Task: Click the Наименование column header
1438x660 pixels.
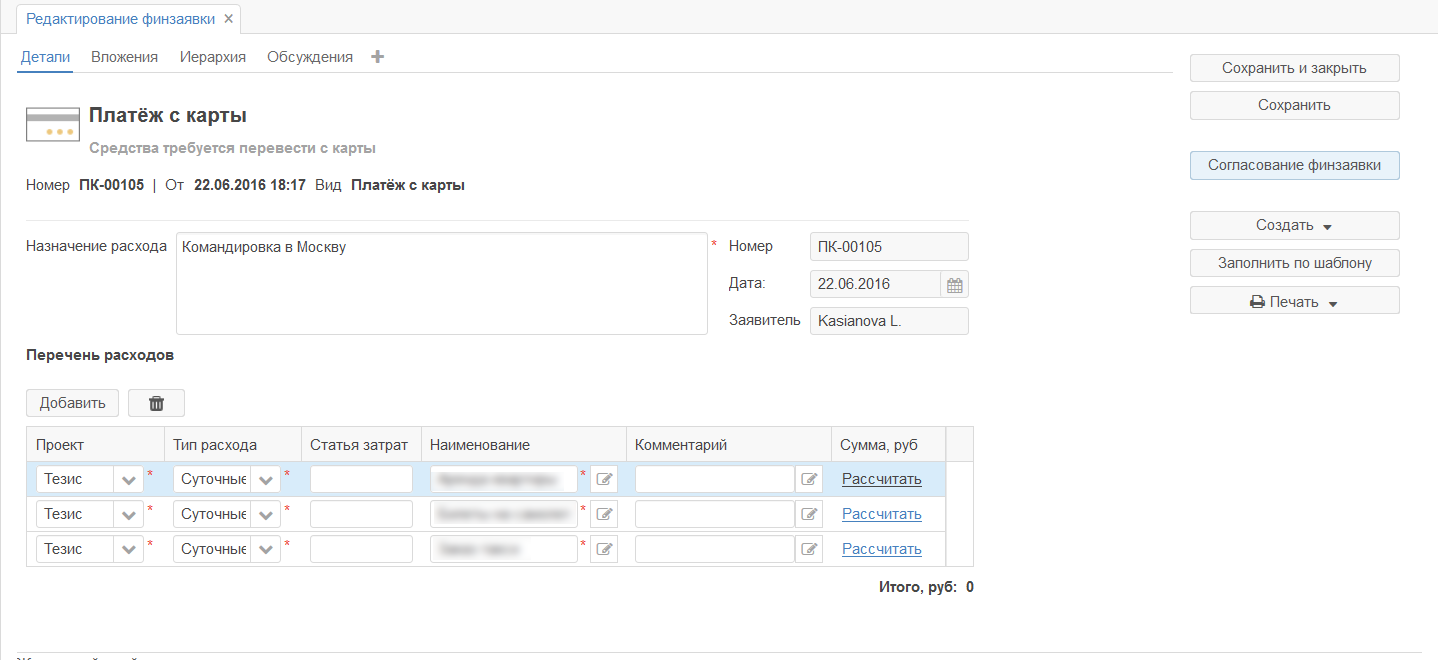Action: (524, 445)
